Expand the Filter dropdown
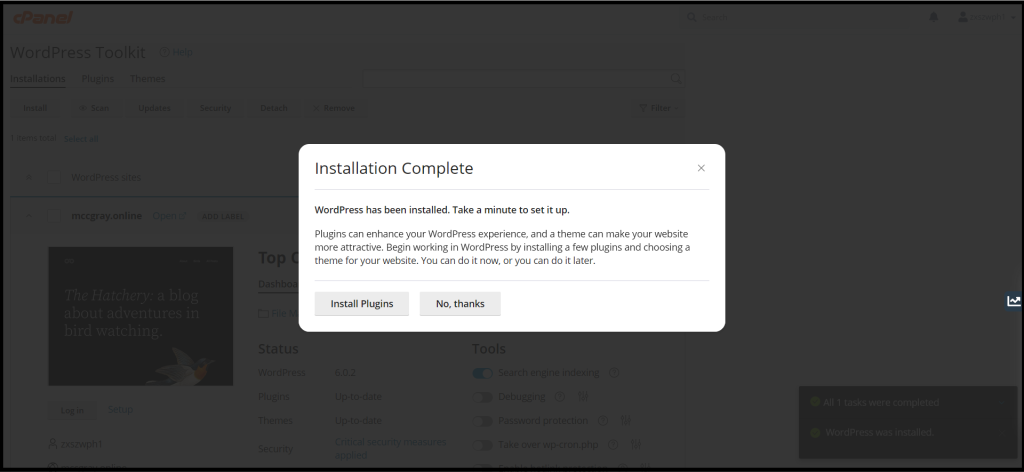Viewport: 1024px width, 472px height. [x=658, y=108]
